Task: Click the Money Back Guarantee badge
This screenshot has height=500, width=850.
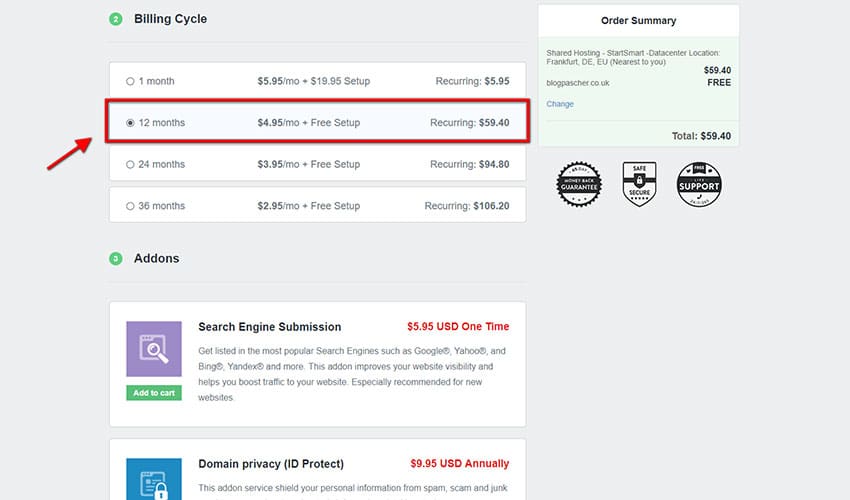Action: (579, 184)
